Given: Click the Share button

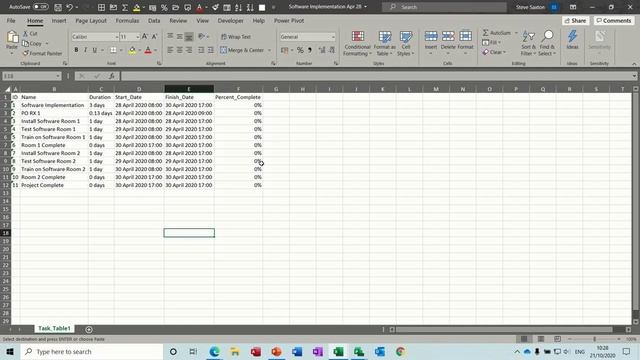Looking at the screenshot, I should 576,21.
